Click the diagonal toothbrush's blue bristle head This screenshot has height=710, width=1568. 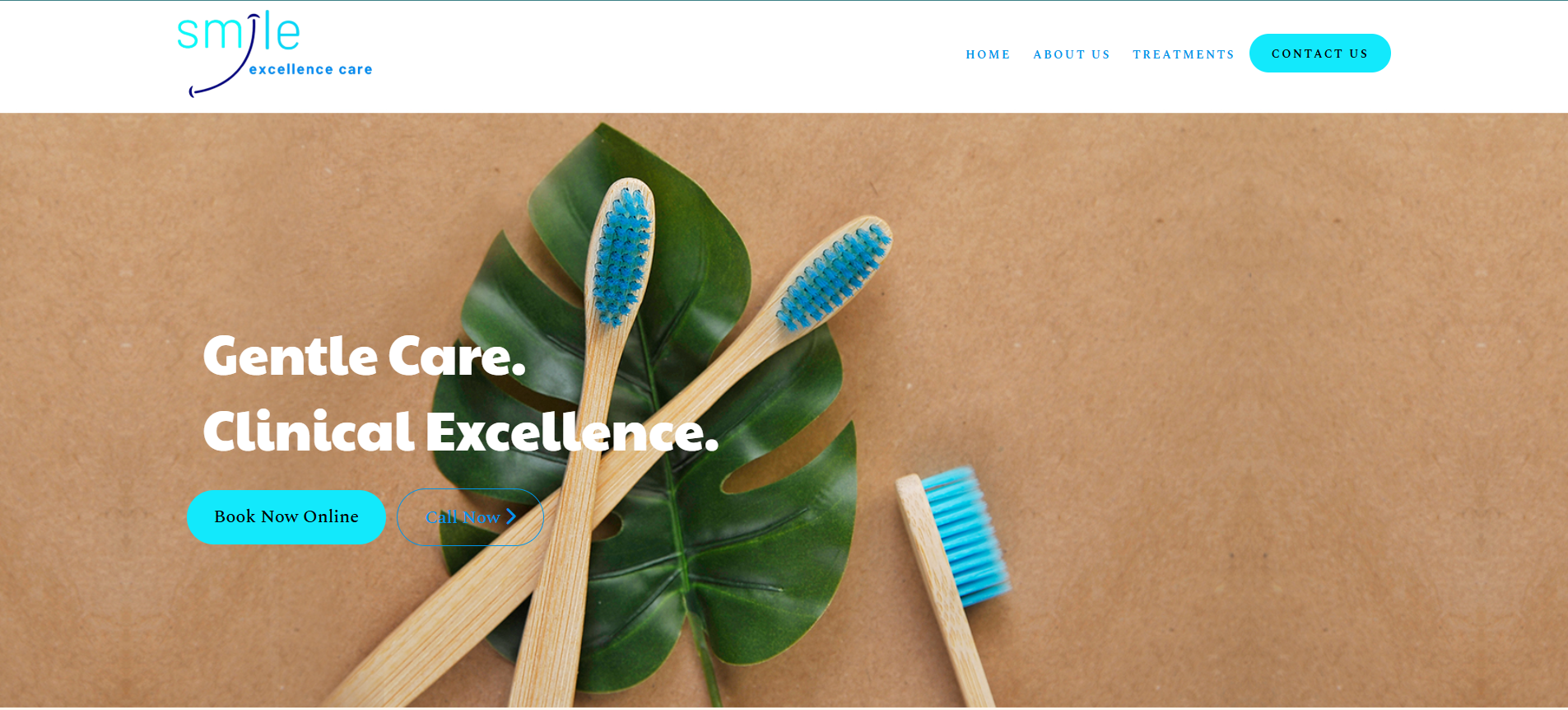click(835, 276)
